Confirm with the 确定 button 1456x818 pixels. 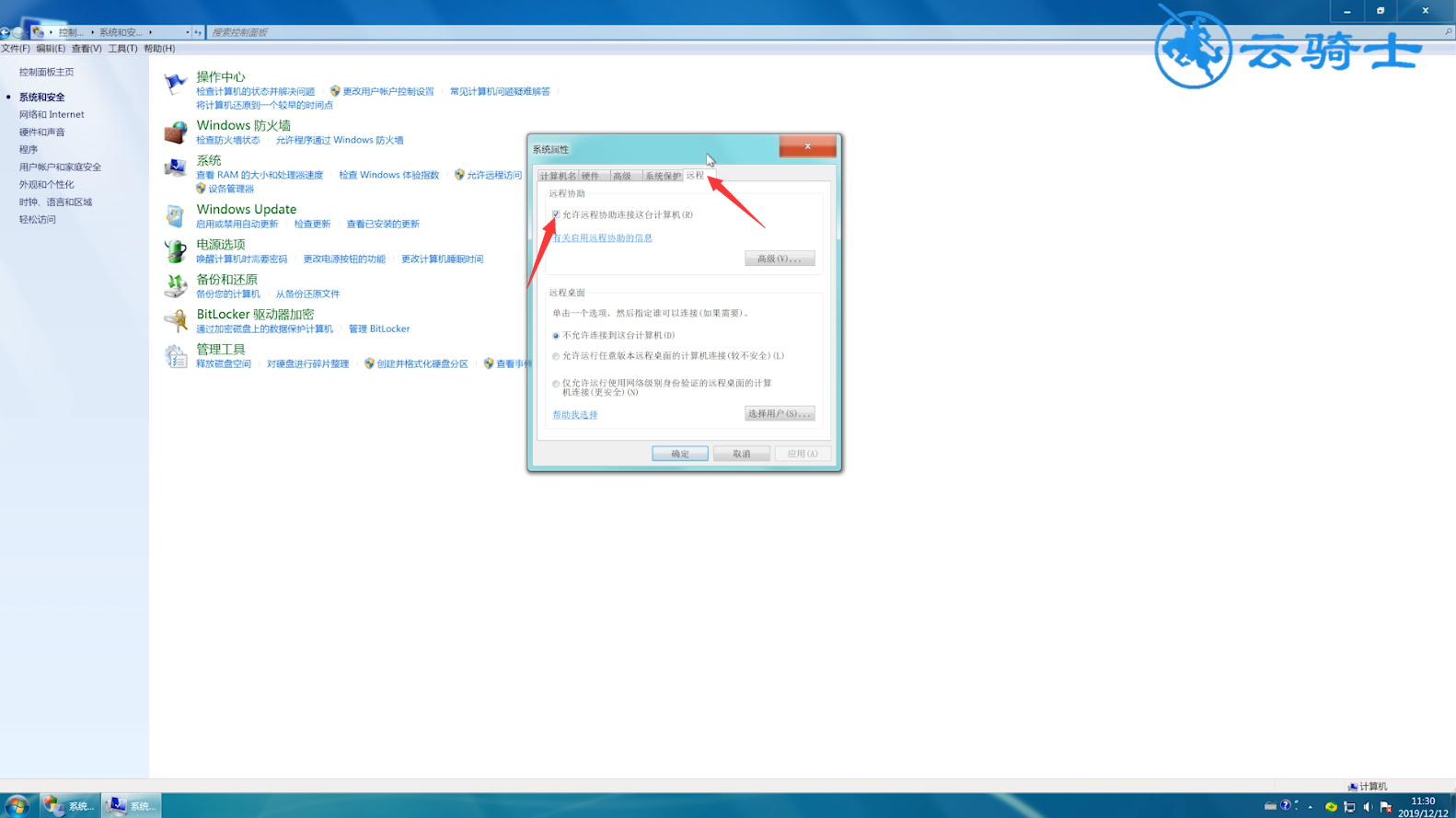(680, 454)
